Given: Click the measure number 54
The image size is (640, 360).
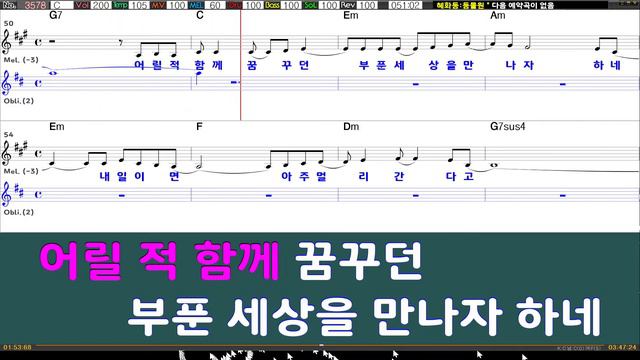Looking at the screenshot, I should tap(8, 135).
